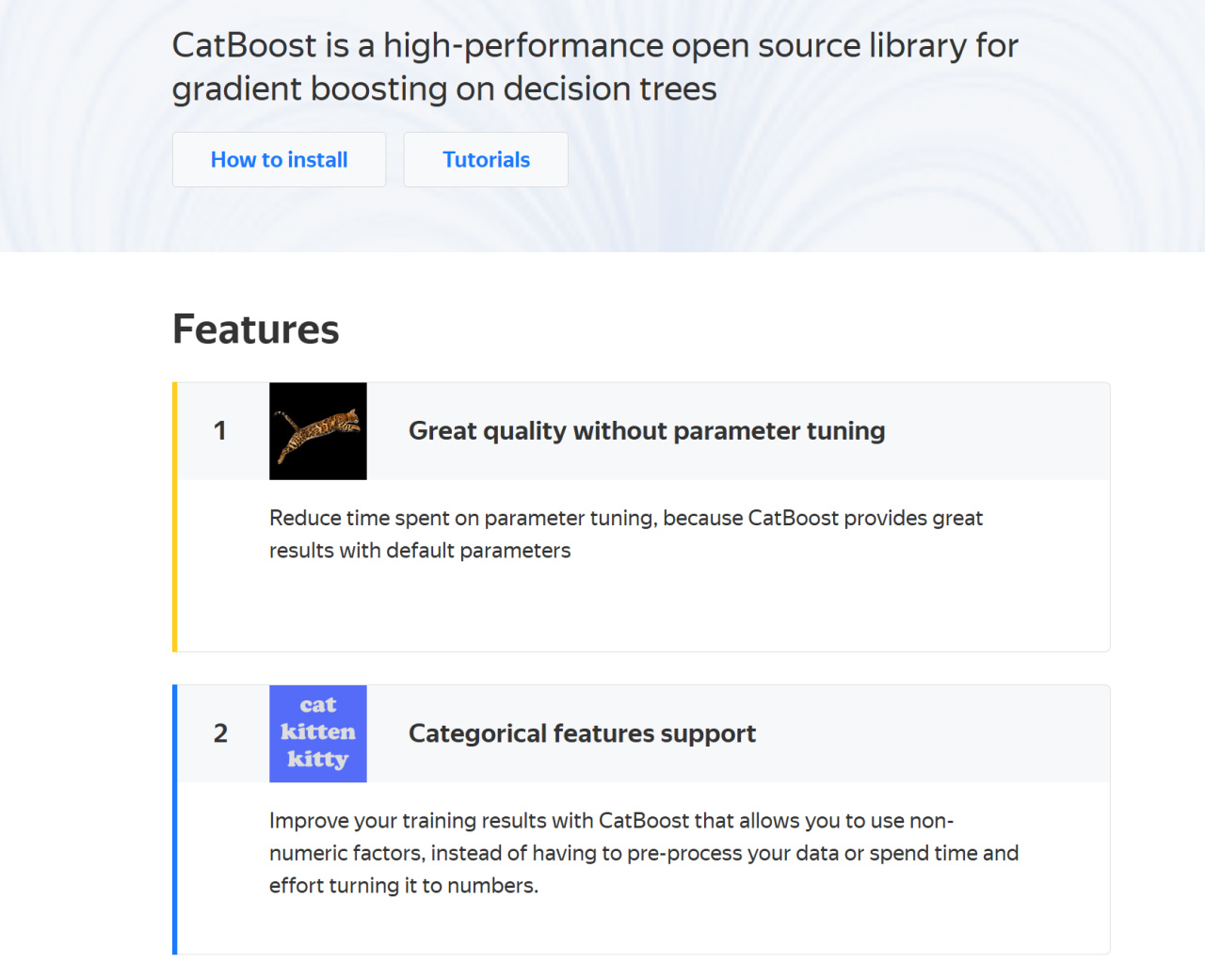This screenshot has height=980, width=1205.
Task: Click the purple cat kitten kitty image
Action: pos(318,734)
